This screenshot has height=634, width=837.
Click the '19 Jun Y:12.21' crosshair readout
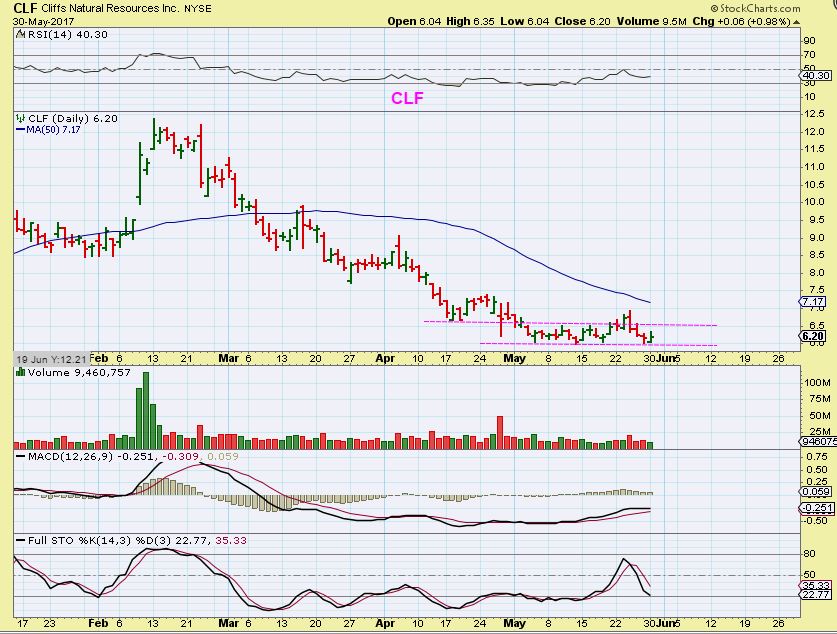[51, 359]
